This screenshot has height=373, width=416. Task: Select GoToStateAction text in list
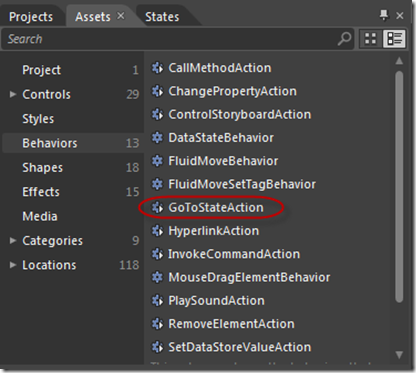pyautogui.click(x=216, y=208)
